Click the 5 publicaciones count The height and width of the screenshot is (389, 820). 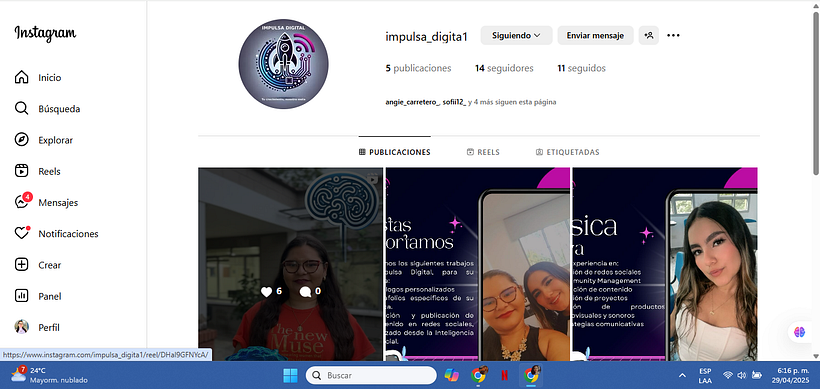418,68
